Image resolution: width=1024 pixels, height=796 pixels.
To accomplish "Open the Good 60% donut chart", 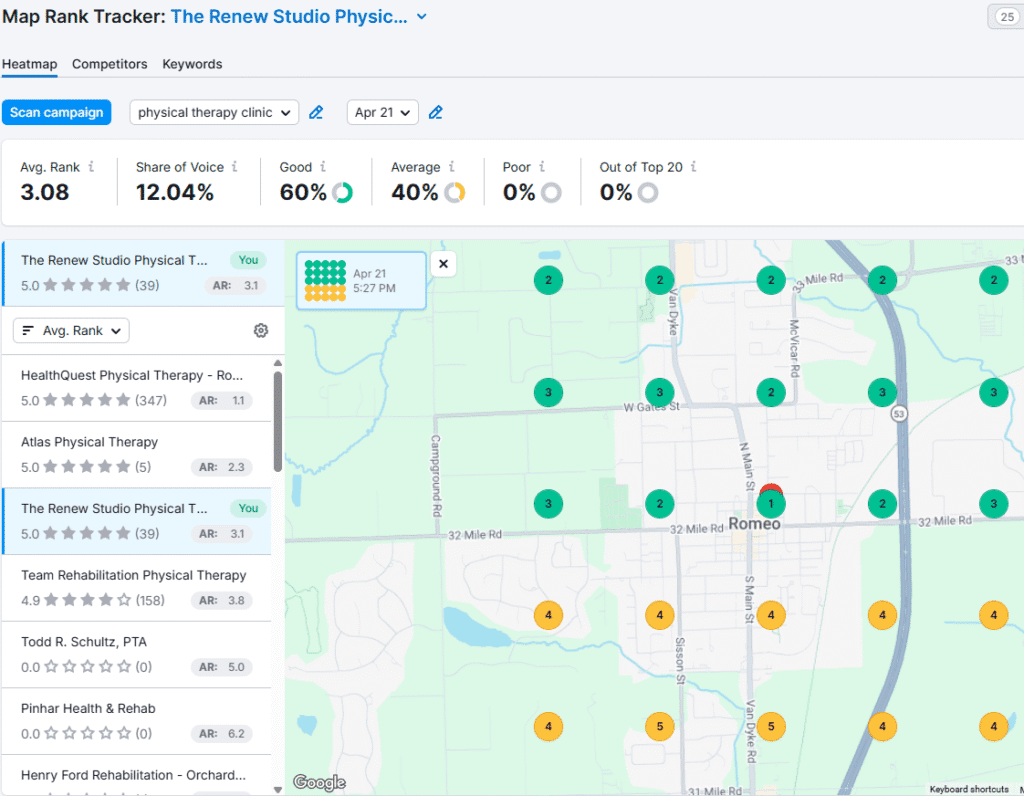I will (x=342, y=193).
